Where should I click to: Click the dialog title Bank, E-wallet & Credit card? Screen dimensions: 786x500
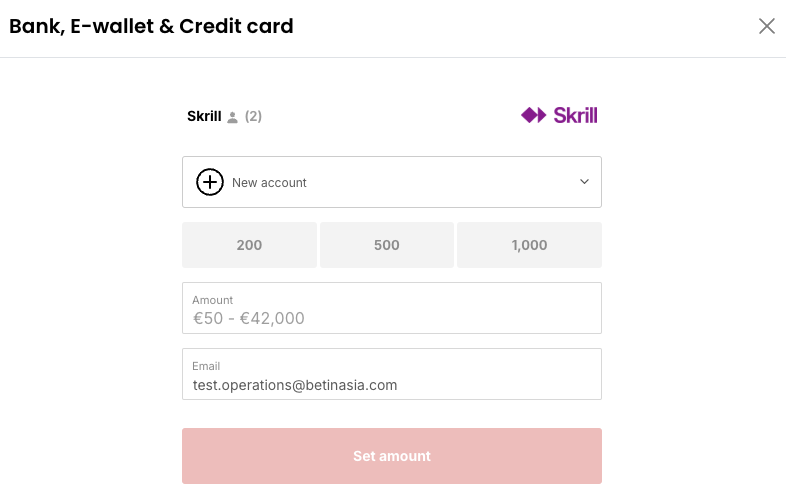[x=151, y=27]
